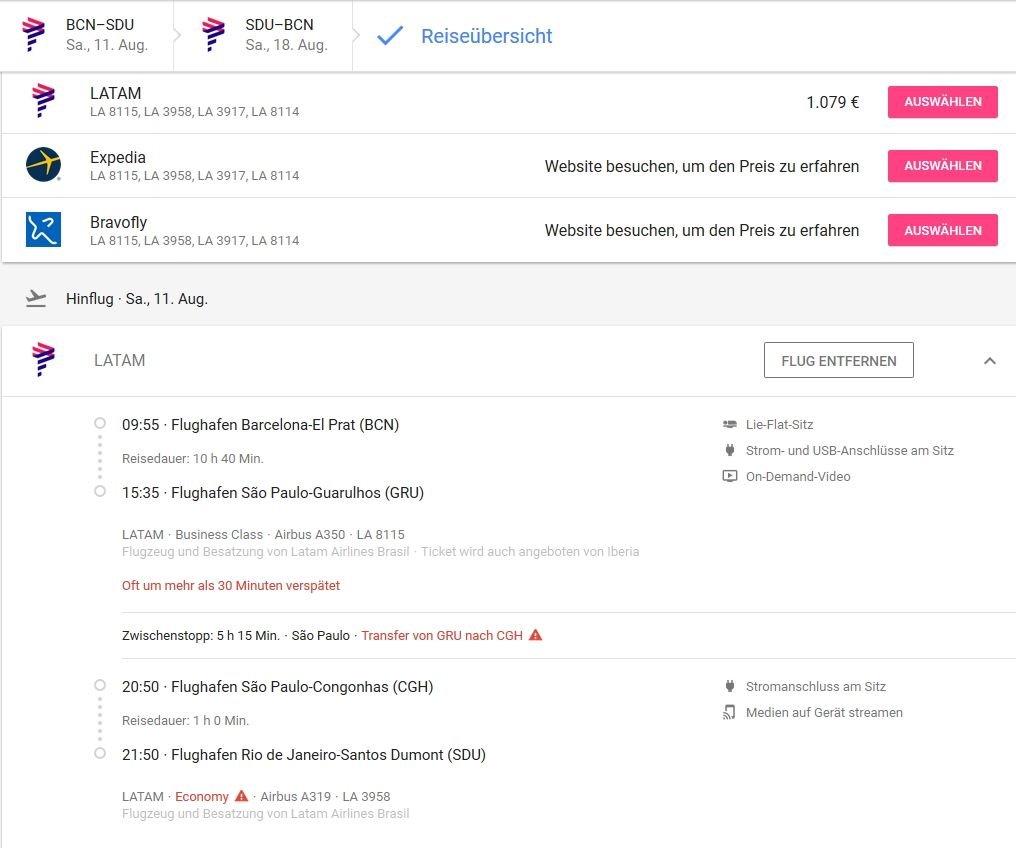The image size is (1016, 848).
Task: Click the LATAM logo in the flight details header
Action: click(43, 360)
